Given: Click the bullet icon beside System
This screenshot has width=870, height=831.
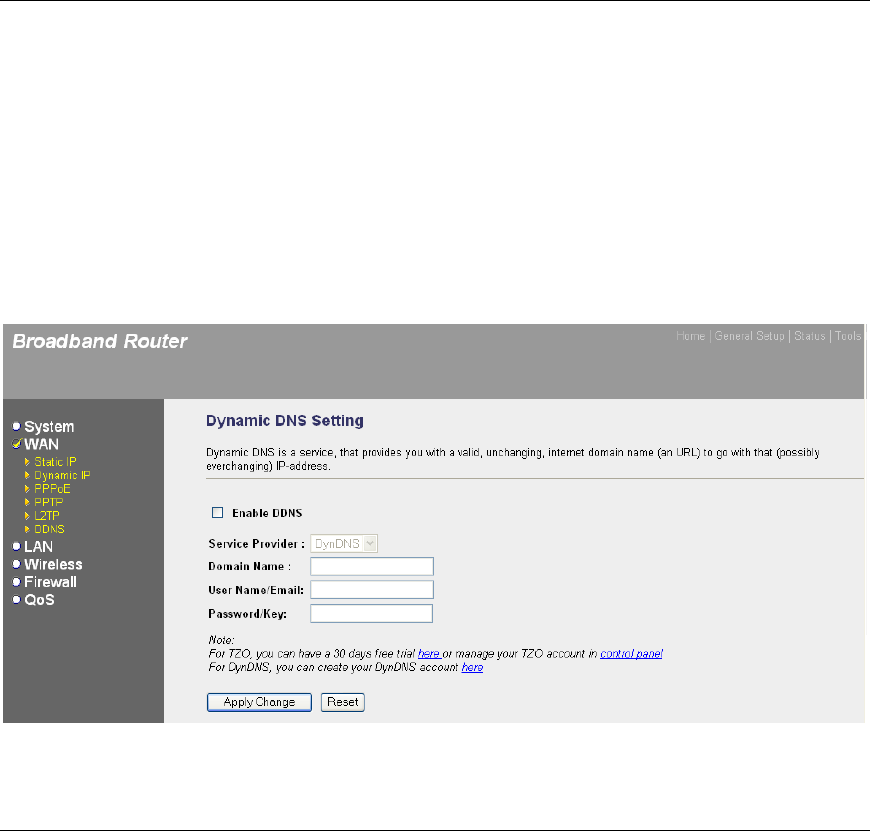Looking at the screenshot, I should [x=17, y=426].
